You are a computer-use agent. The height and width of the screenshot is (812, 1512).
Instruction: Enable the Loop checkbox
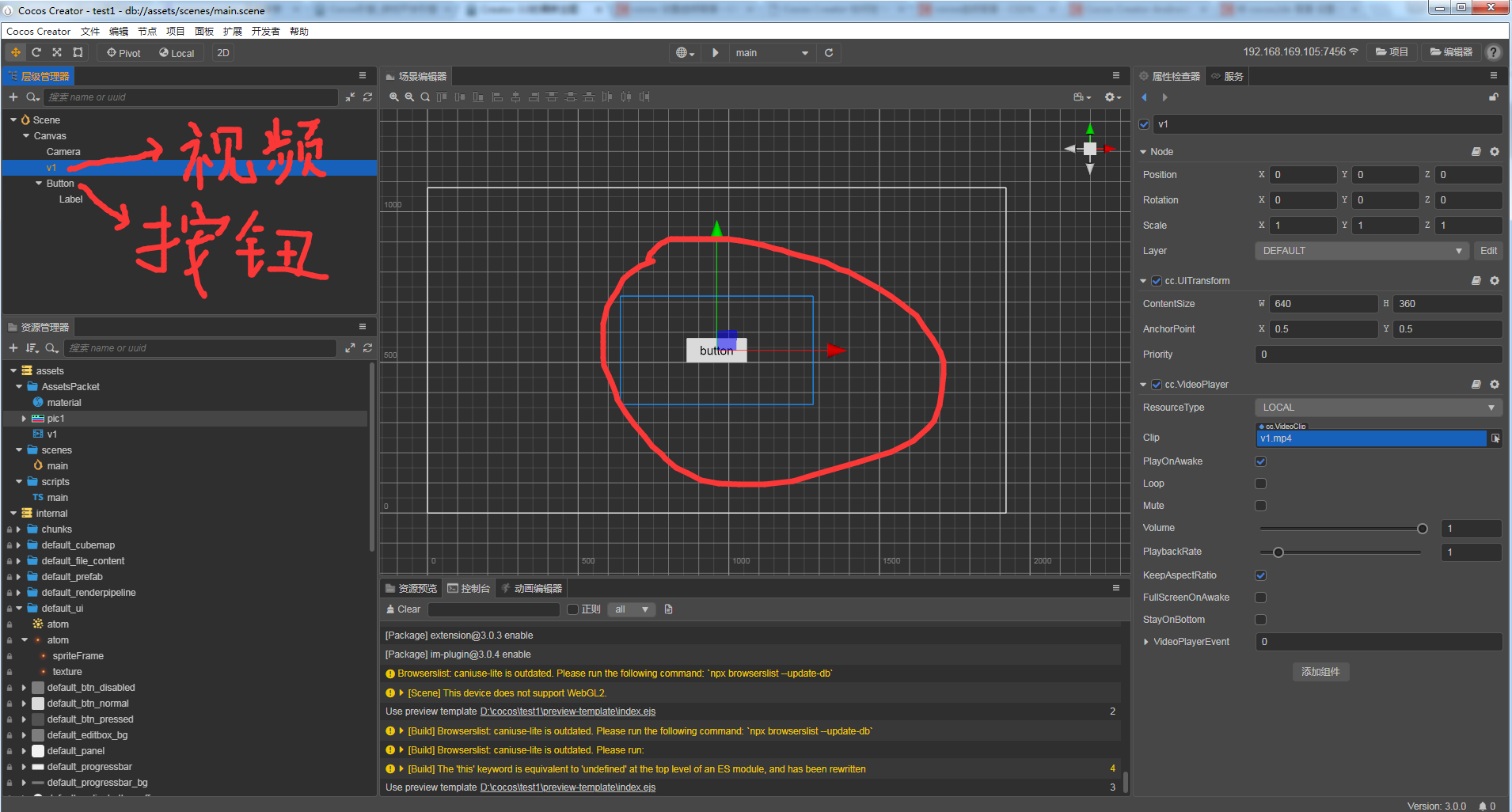[1261, 484]
